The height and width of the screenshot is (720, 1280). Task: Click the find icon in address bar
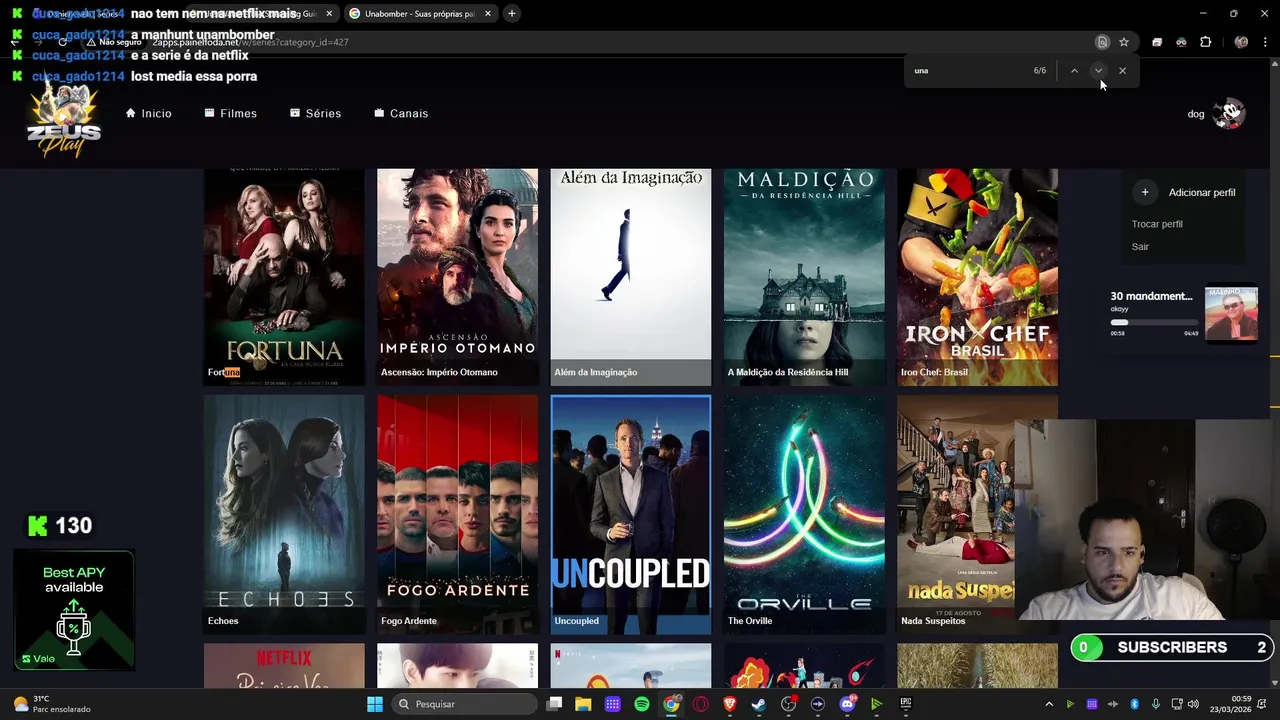click(x=1102, y=42)
